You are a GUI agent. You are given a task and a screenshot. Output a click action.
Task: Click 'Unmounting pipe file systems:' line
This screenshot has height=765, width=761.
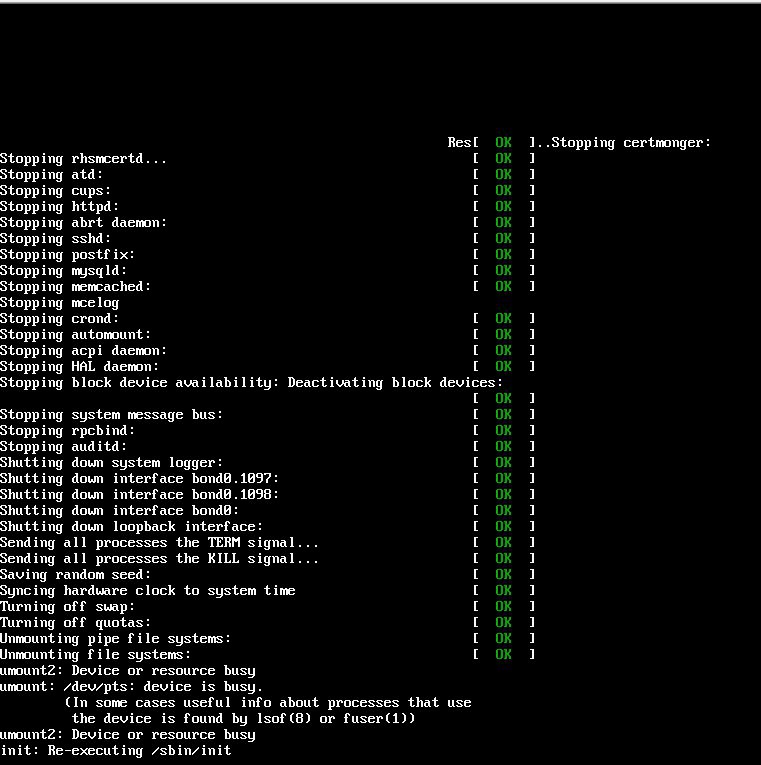(x=115, y=639)
